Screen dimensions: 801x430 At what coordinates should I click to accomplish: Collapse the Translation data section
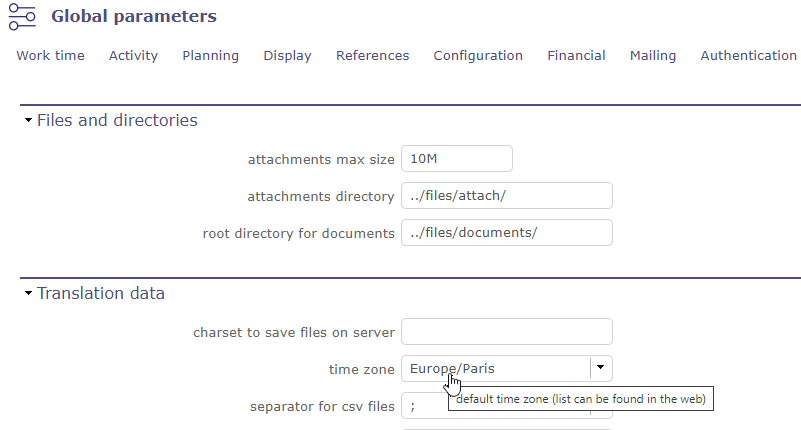(x=28, y=294)
